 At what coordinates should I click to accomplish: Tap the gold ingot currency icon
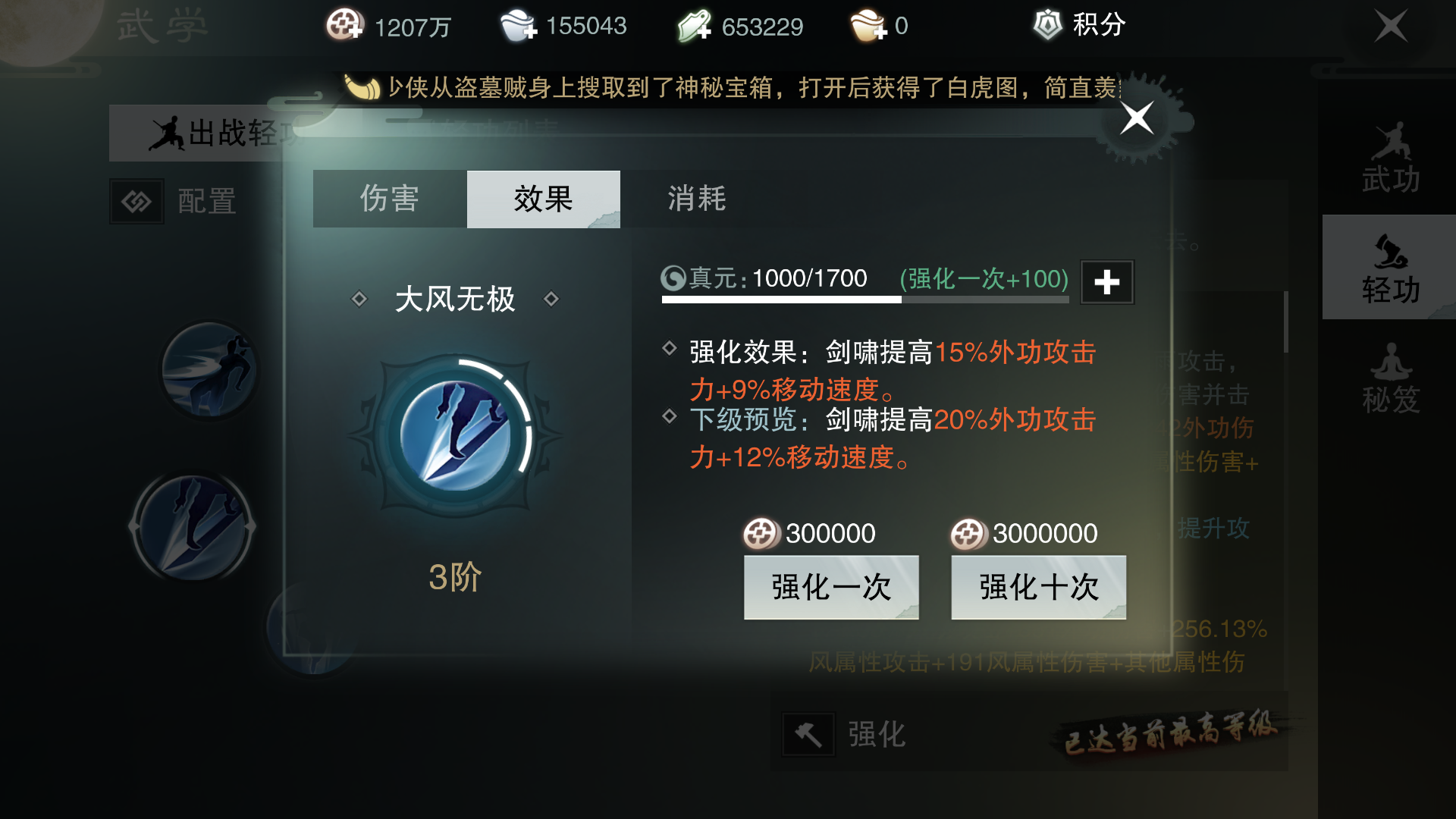868,25
